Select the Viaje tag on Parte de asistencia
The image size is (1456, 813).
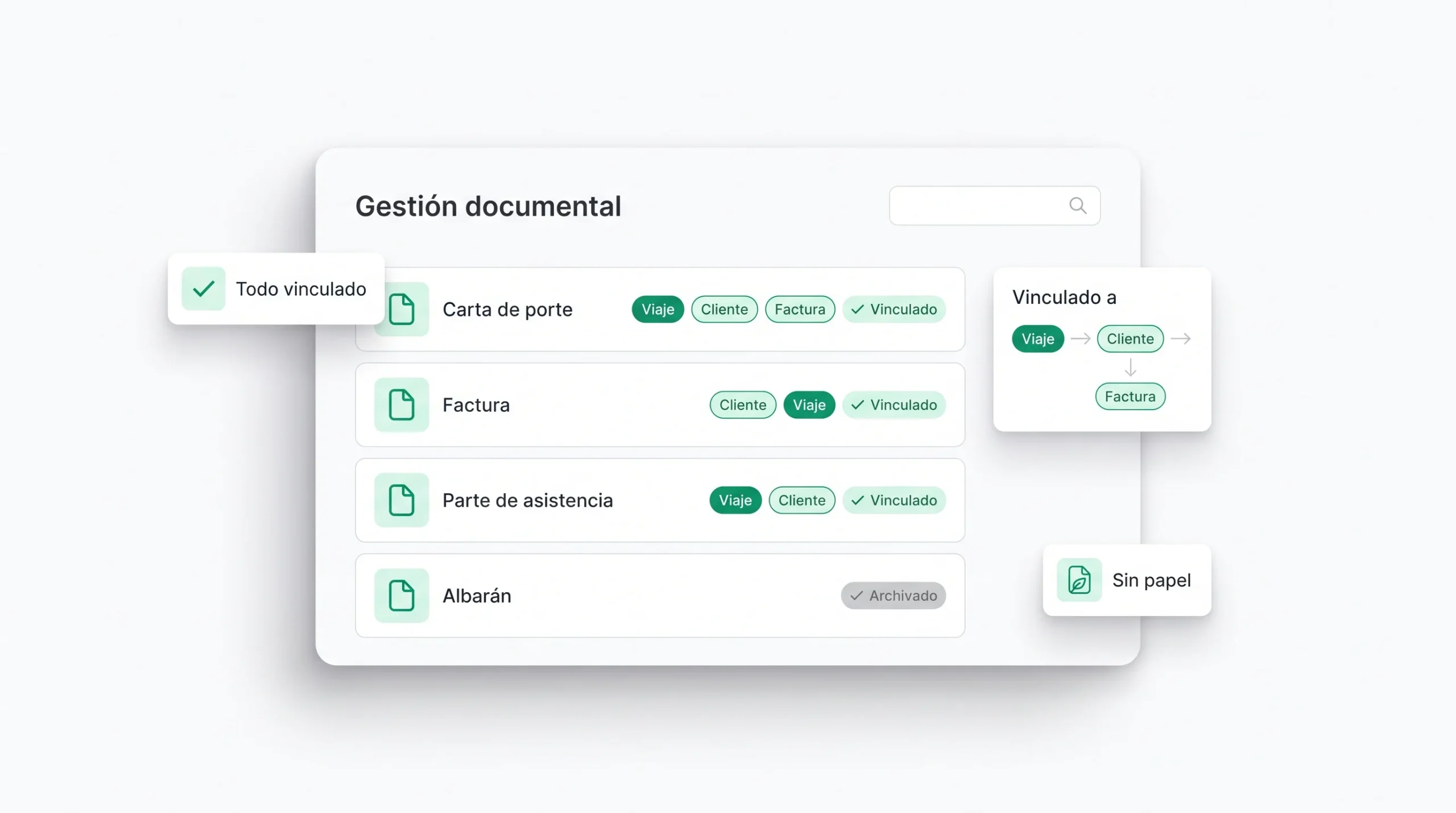pyautogui.click(x=735, y=500)
